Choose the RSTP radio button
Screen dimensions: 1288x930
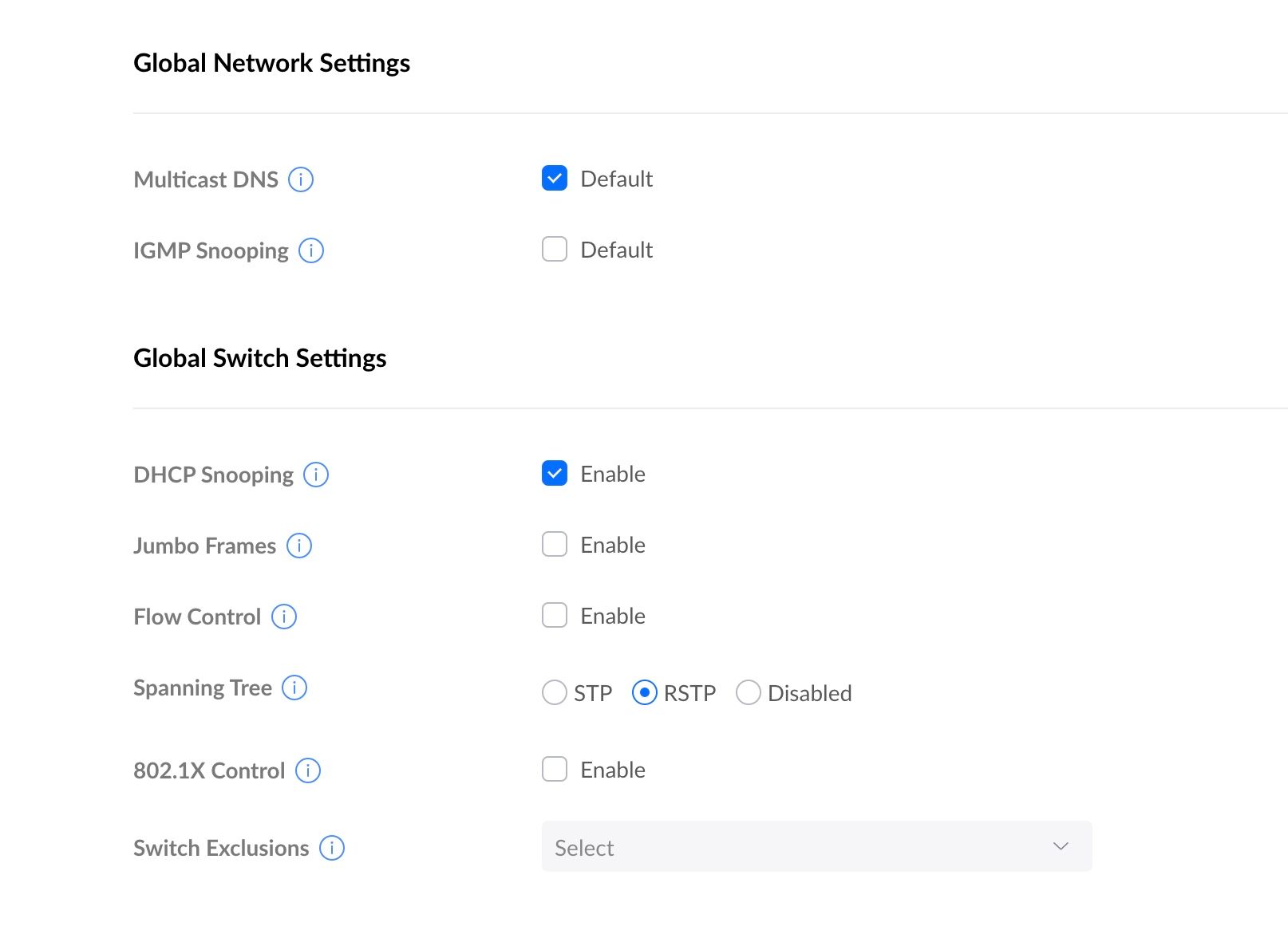pyautogui.click(x=644, y=693)
